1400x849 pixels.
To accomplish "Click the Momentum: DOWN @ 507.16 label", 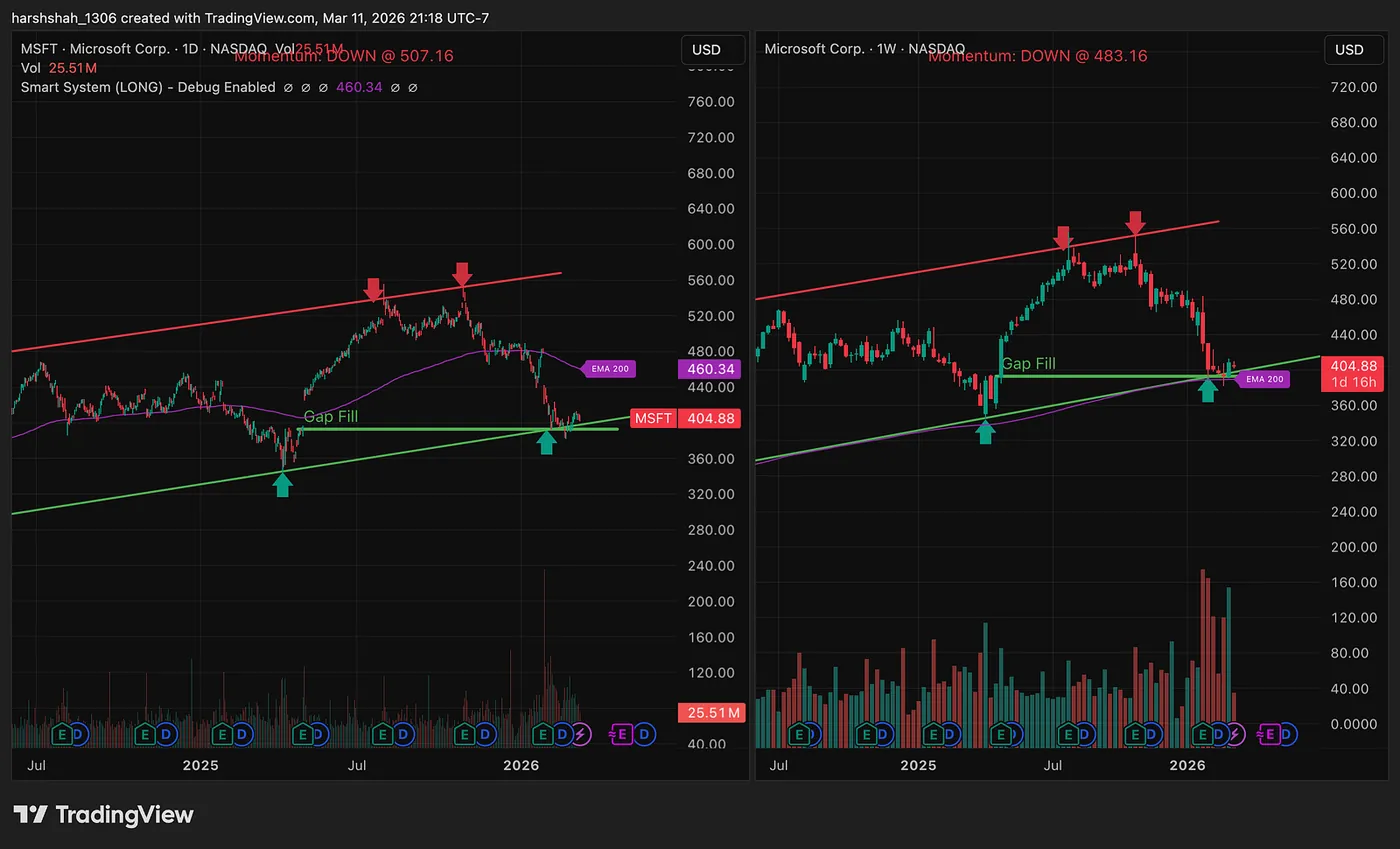I will tap(343, 56).
